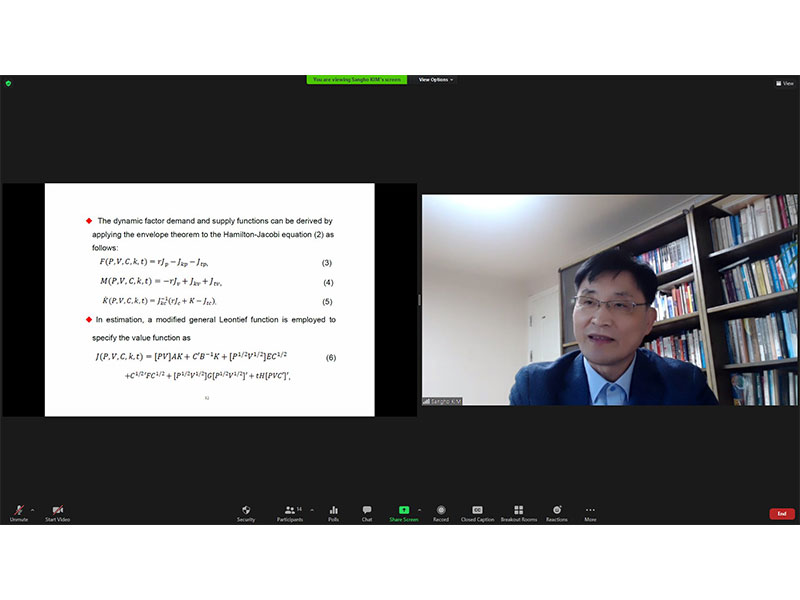
Task: Start recording with Record button
Action: pos(441,512)
